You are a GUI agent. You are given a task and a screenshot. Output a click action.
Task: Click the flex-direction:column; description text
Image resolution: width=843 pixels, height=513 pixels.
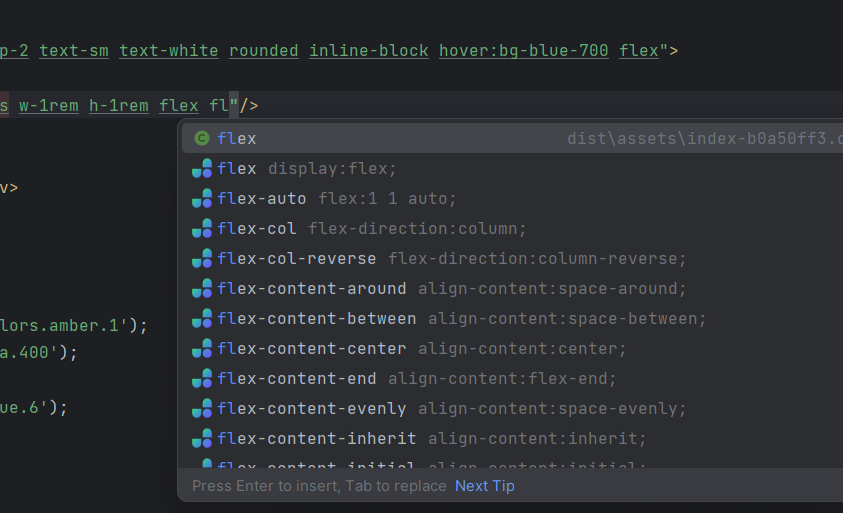[417, 229]
